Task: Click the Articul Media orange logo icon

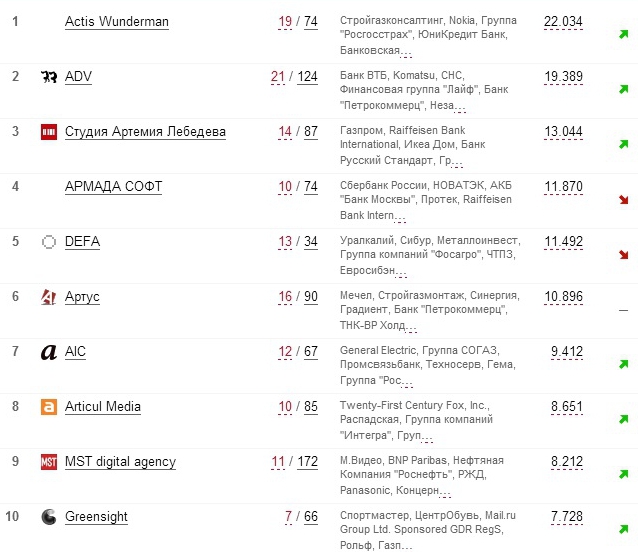Action: [x=48, y=407]
